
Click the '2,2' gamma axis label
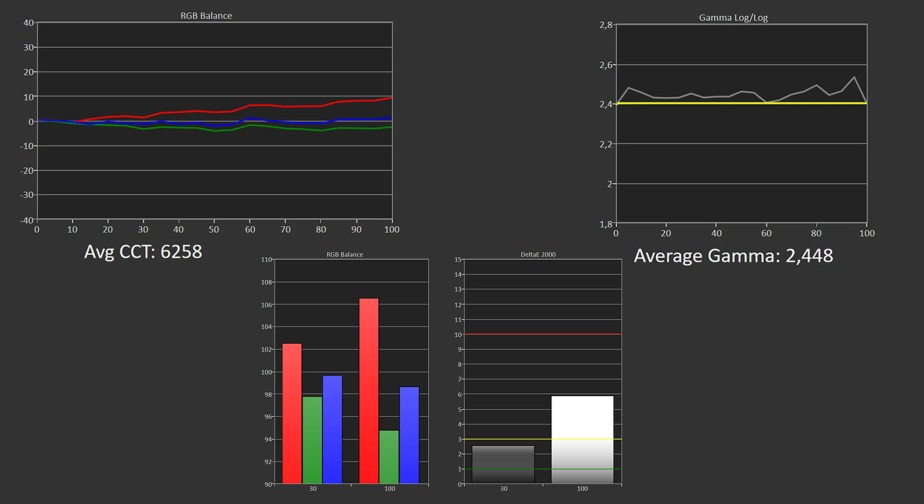tap(606, 144)
